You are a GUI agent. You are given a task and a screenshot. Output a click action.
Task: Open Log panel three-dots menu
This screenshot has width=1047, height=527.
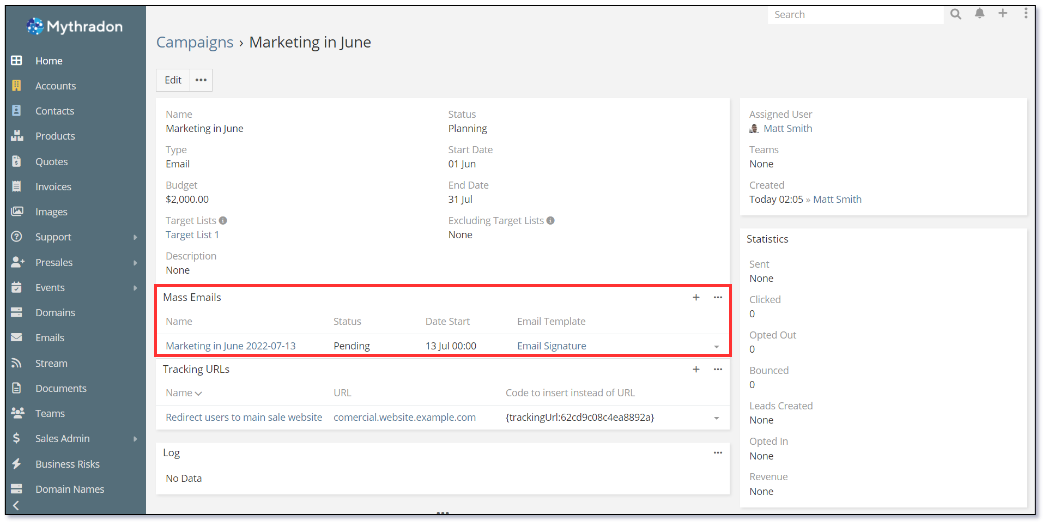[x=718, y=453]
